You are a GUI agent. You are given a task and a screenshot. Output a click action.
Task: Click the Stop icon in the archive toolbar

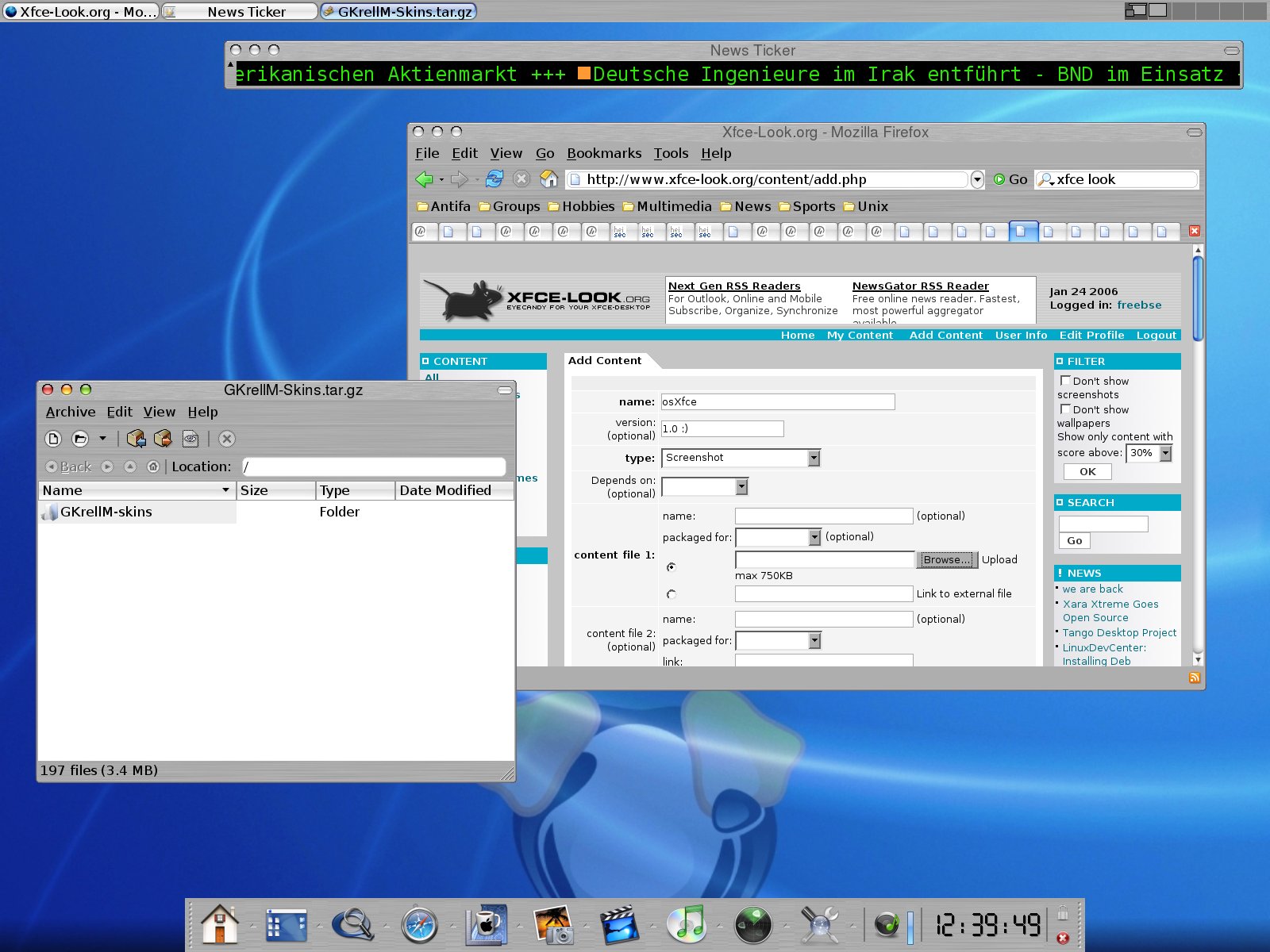226,438
